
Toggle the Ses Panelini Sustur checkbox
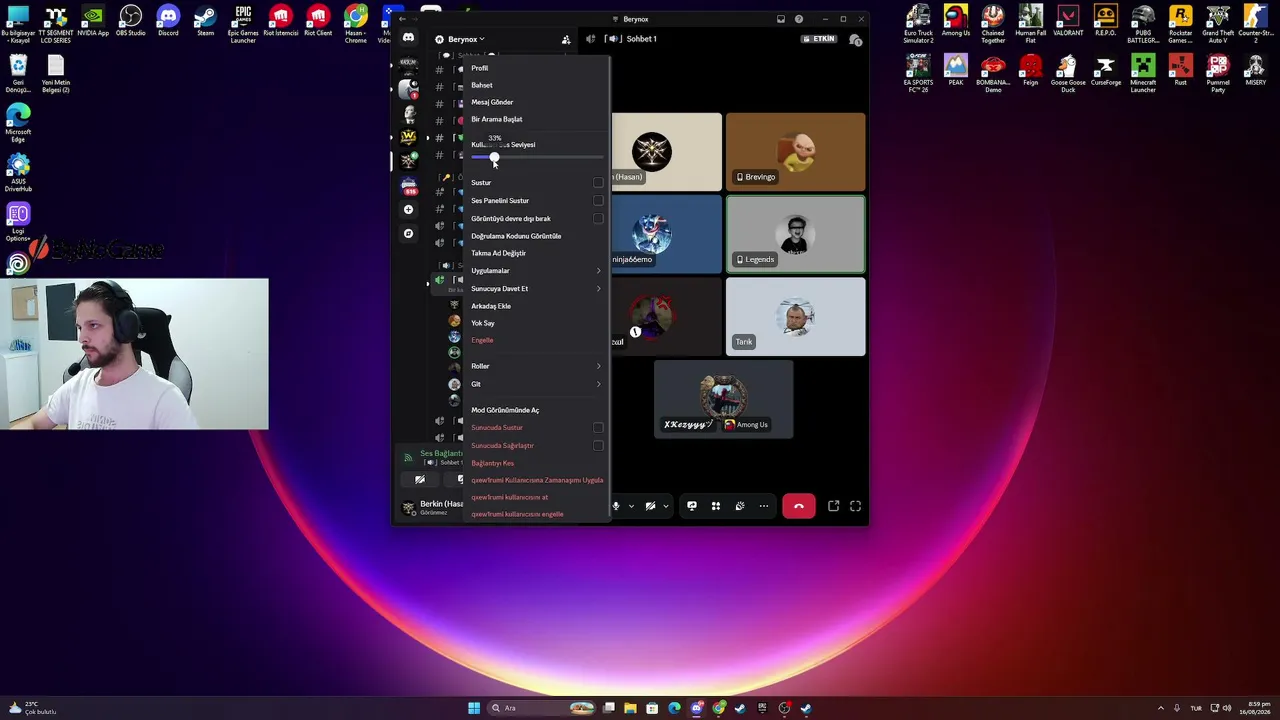[x=598, y=201]
